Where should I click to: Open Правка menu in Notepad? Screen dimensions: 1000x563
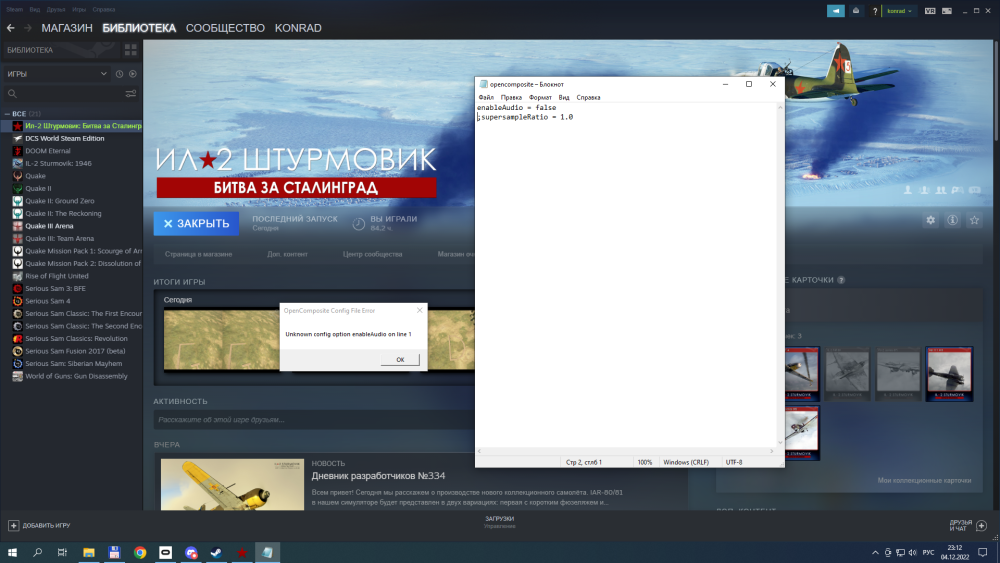click(511, 98)
